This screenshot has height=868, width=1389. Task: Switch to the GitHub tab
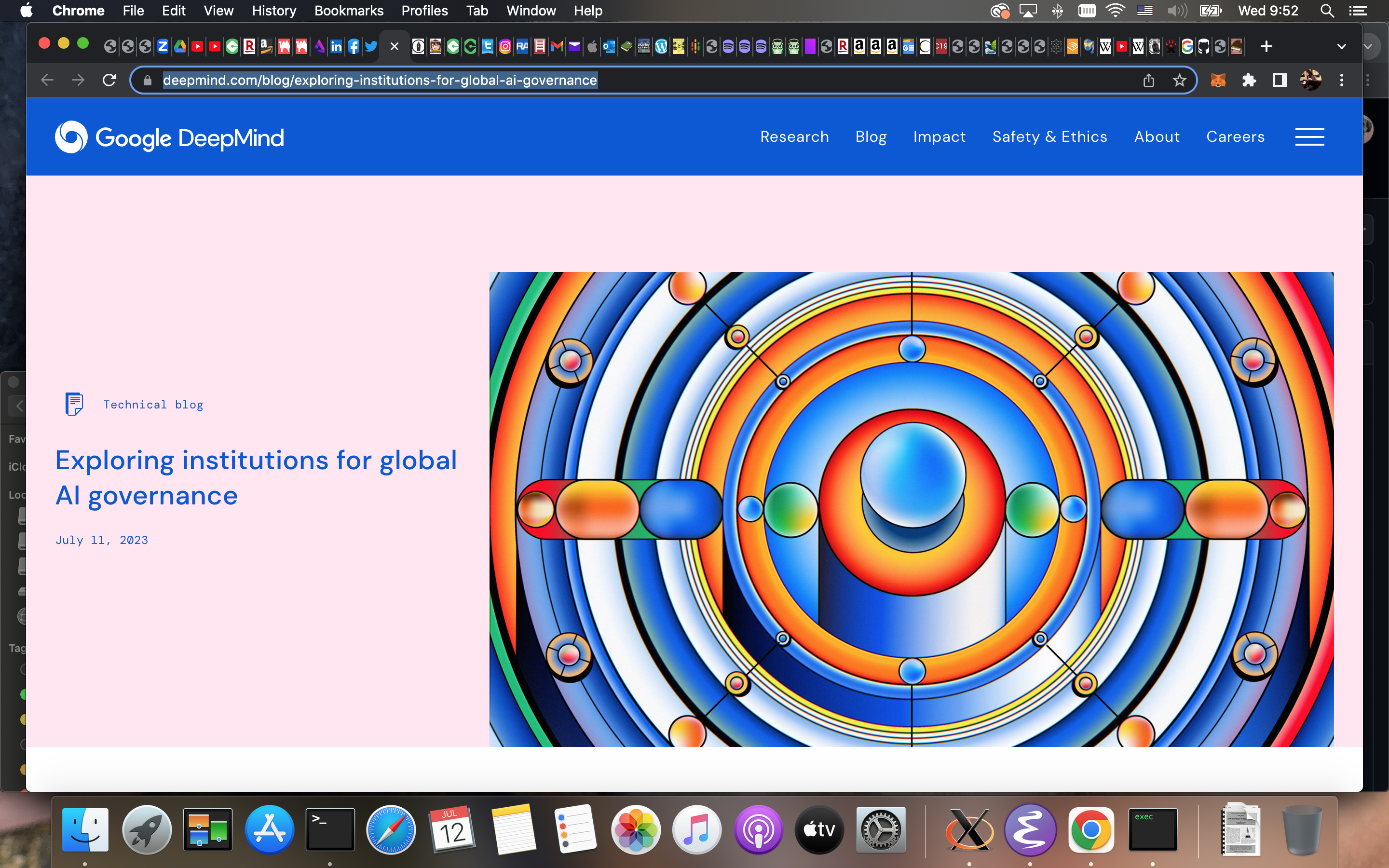pos(1204,46)
